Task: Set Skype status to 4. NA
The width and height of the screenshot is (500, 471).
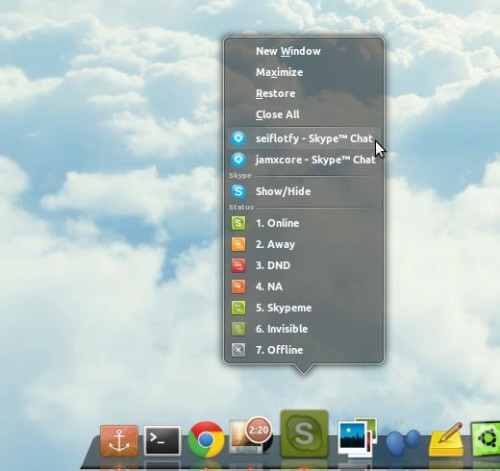Action: (303, 286)
